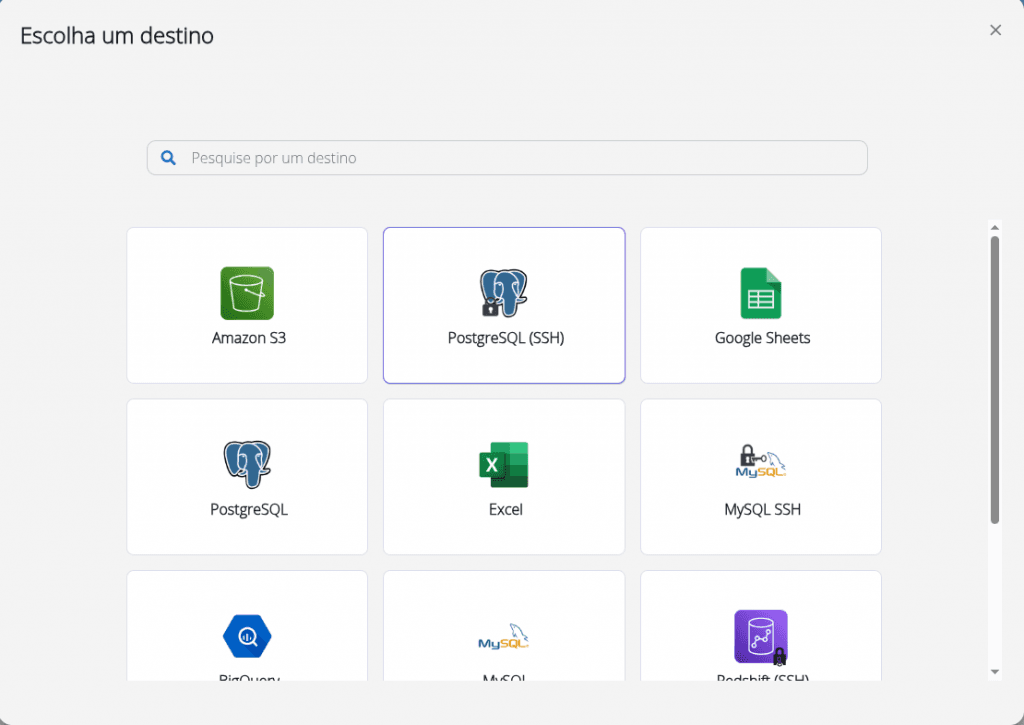
Task: Select the 'Excel' destination label
Action: 505,509
